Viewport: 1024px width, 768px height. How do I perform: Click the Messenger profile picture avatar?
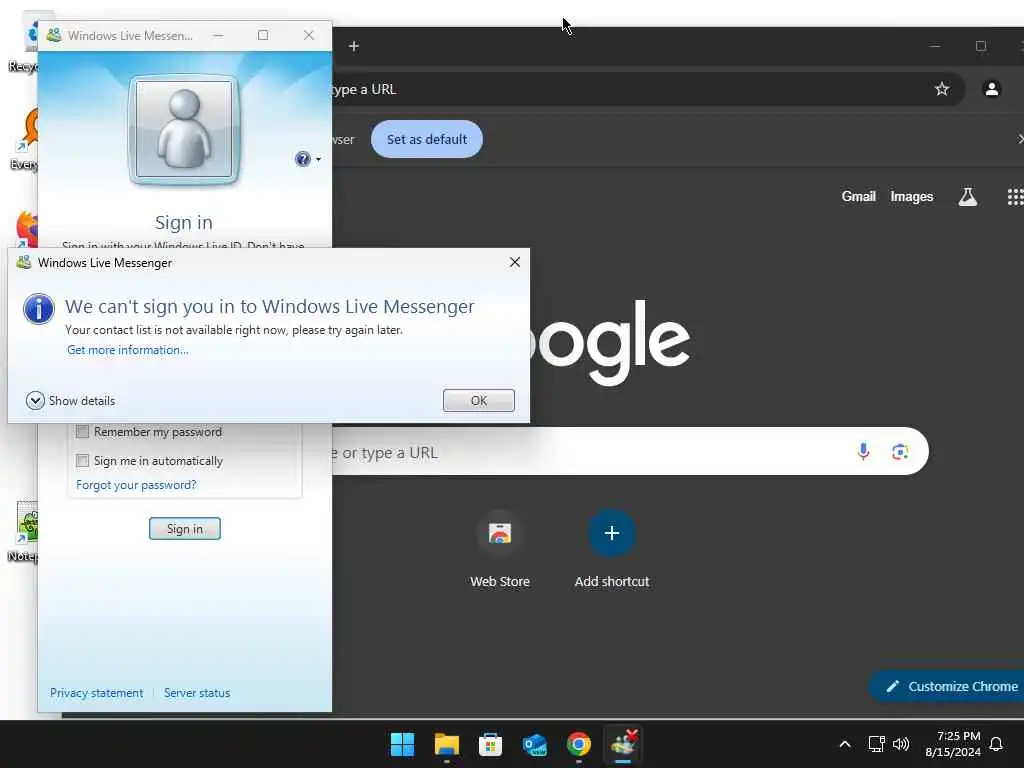184,129
